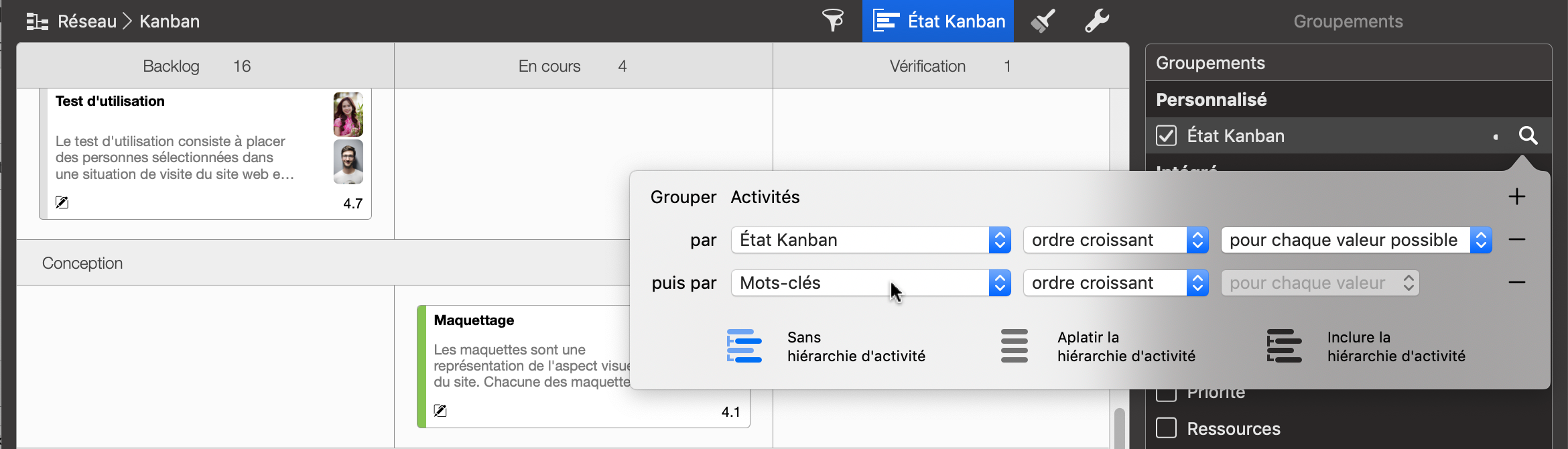Screen dimensions: 1568x449
Task: Select Sans hiérarchie d'activité icon
Action: [744, 346]
